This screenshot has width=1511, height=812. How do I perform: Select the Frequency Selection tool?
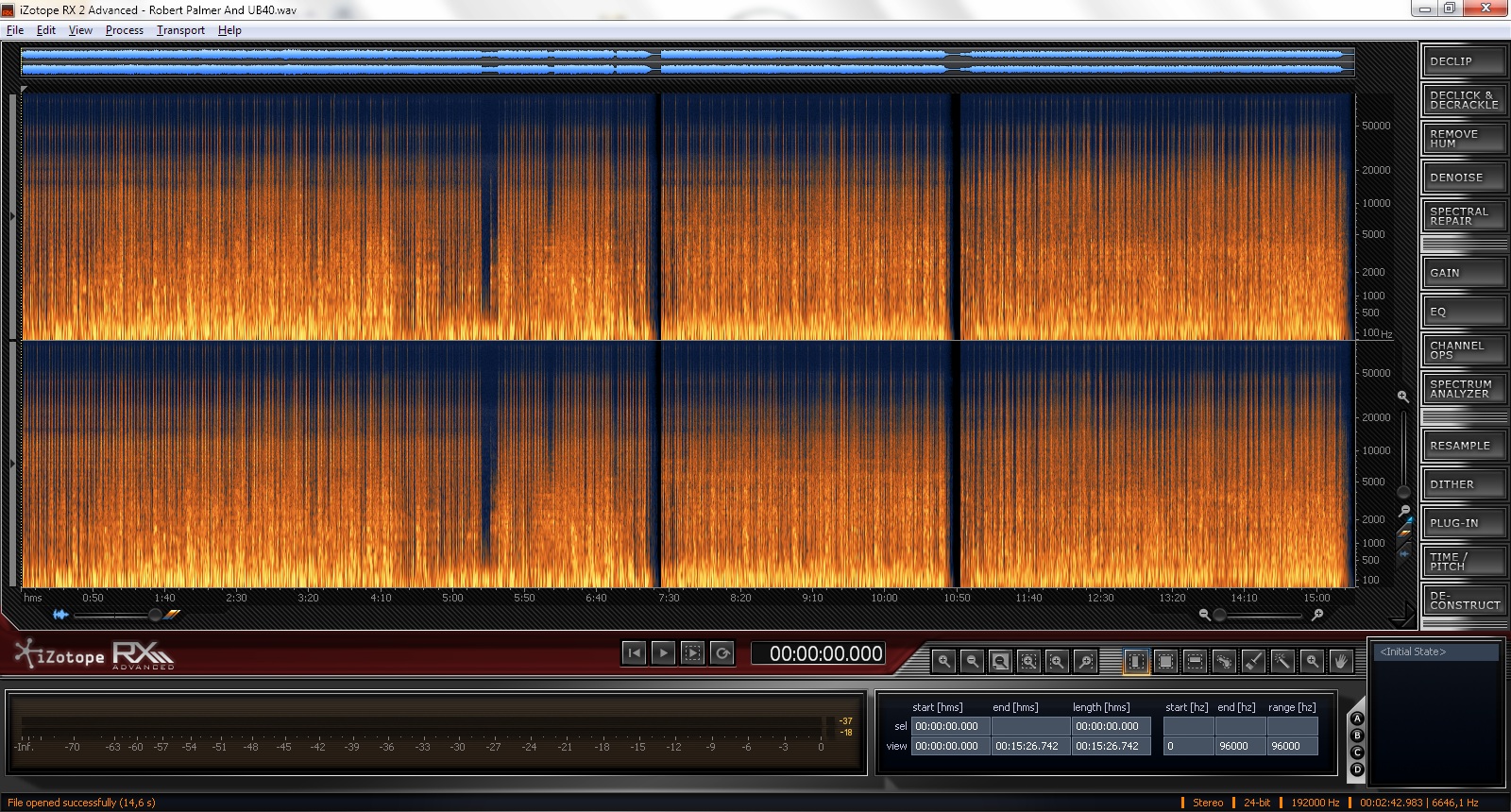click(1195, 662)
